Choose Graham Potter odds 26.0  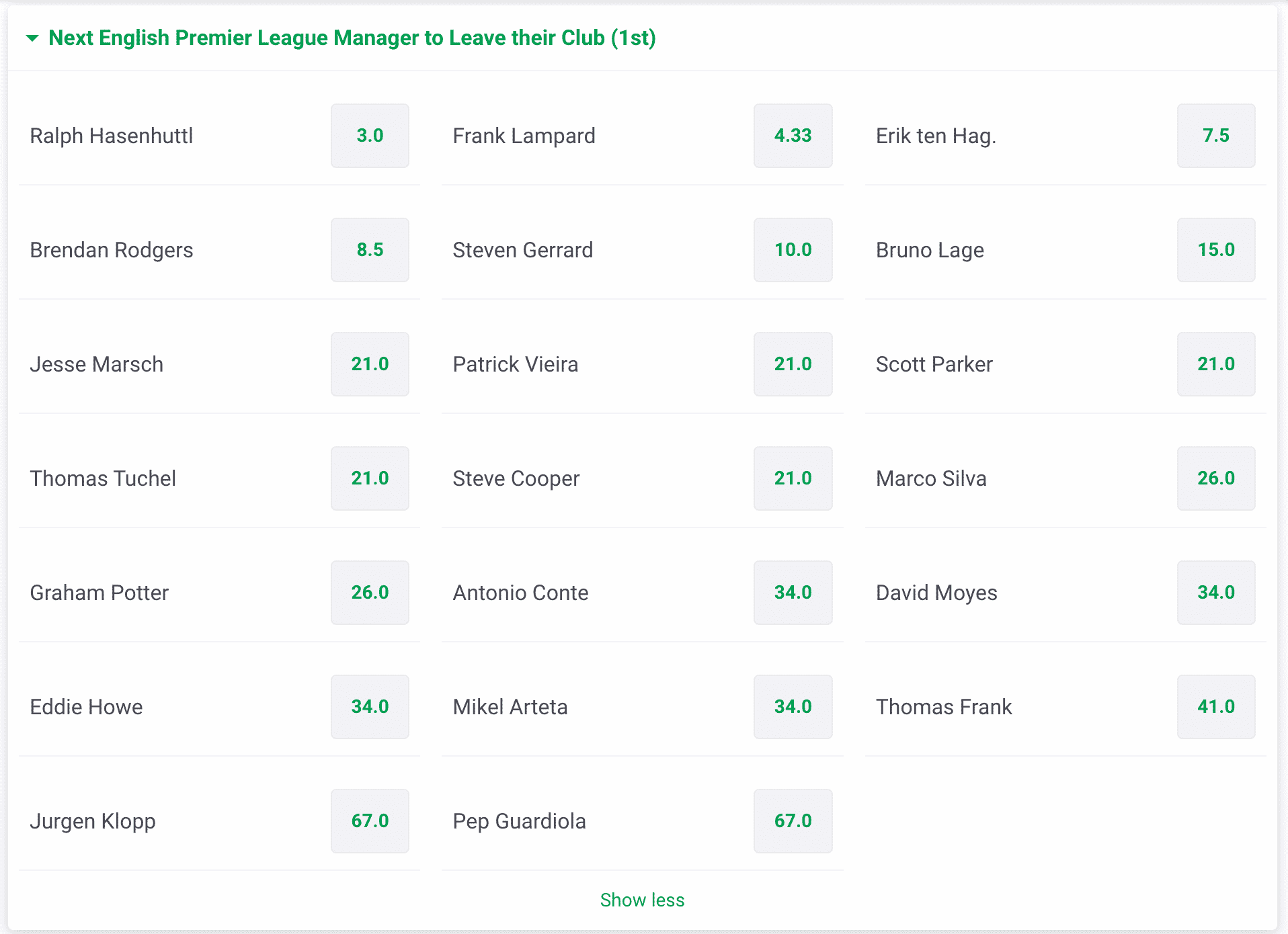tap(370, 593)
